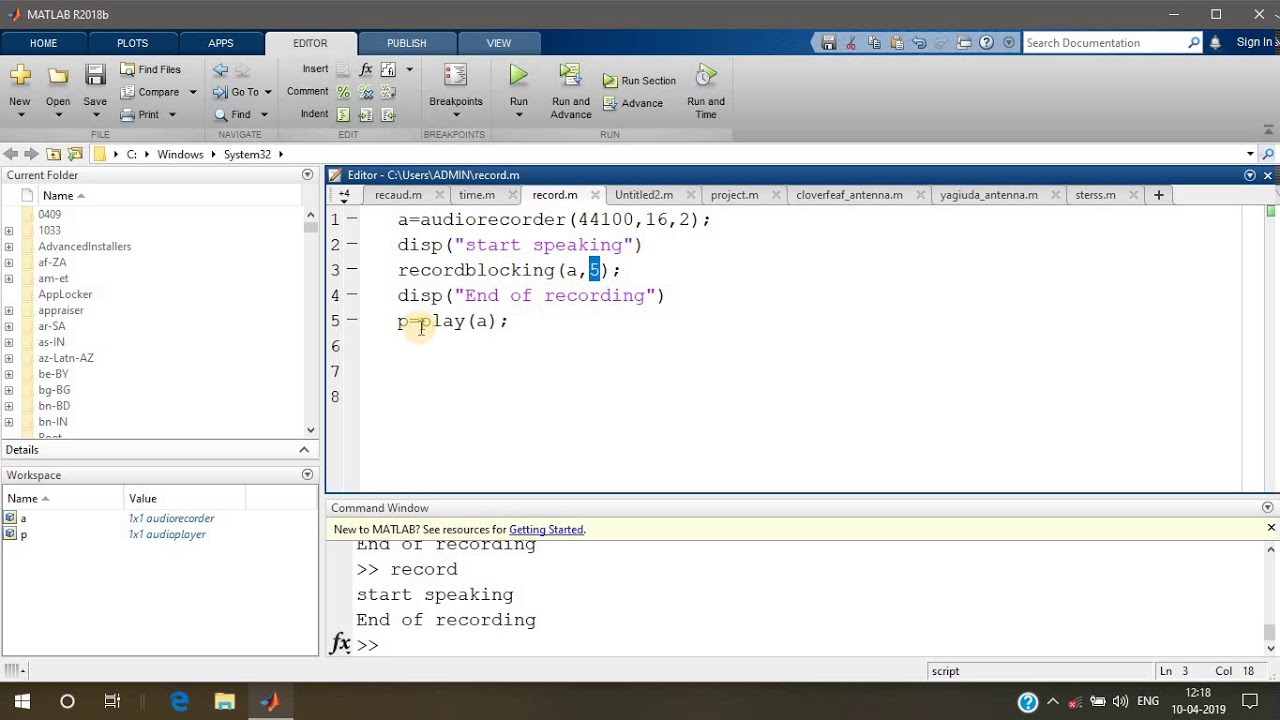Switch to the PLOTS ribbon tab

click(x=132, y=43)
